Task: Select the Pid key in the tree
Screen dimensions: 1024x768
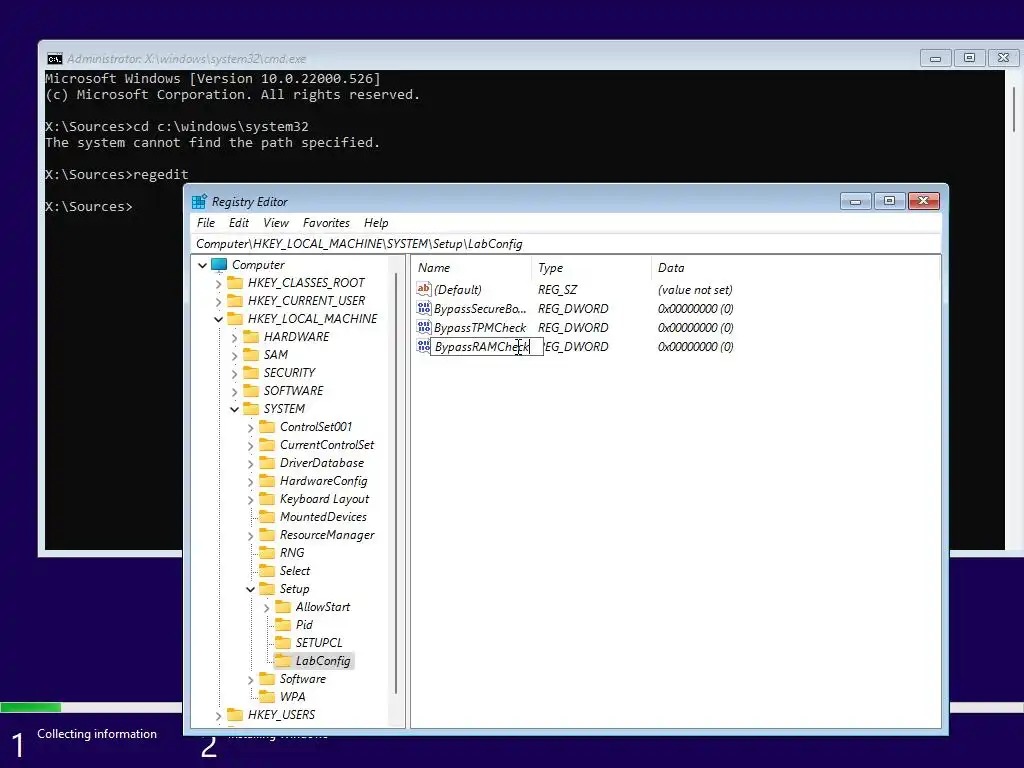Action: pos(304,625)
